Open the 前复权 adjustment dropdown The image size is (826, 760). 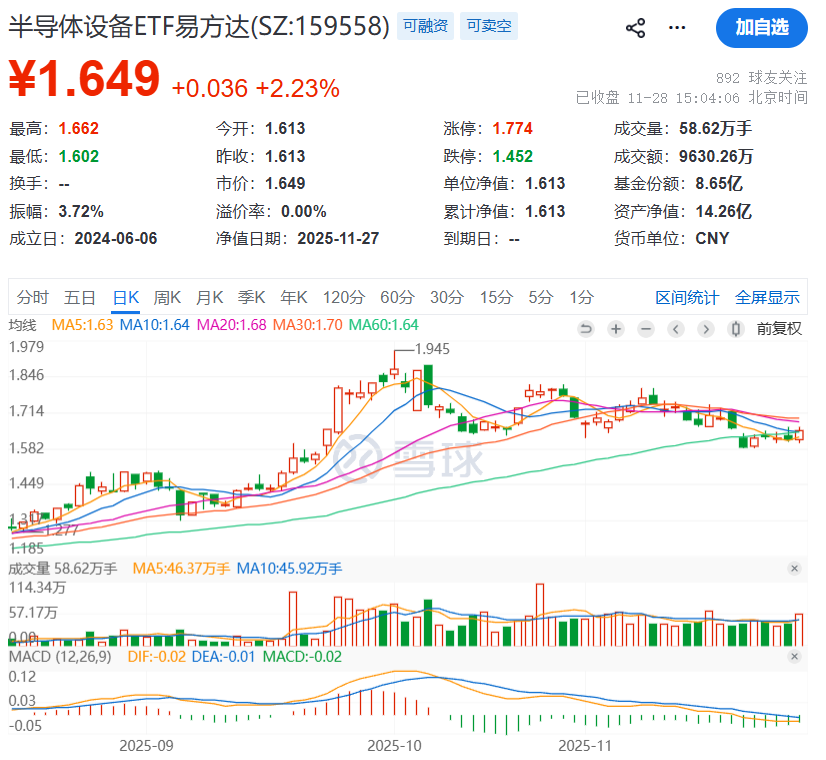779,329
